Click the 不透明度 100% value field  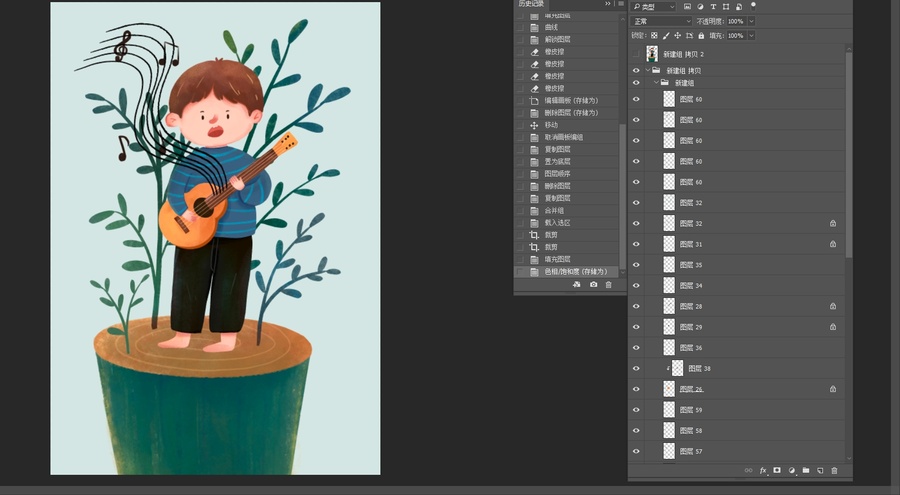pyautogui.click(x=736, y=21)
